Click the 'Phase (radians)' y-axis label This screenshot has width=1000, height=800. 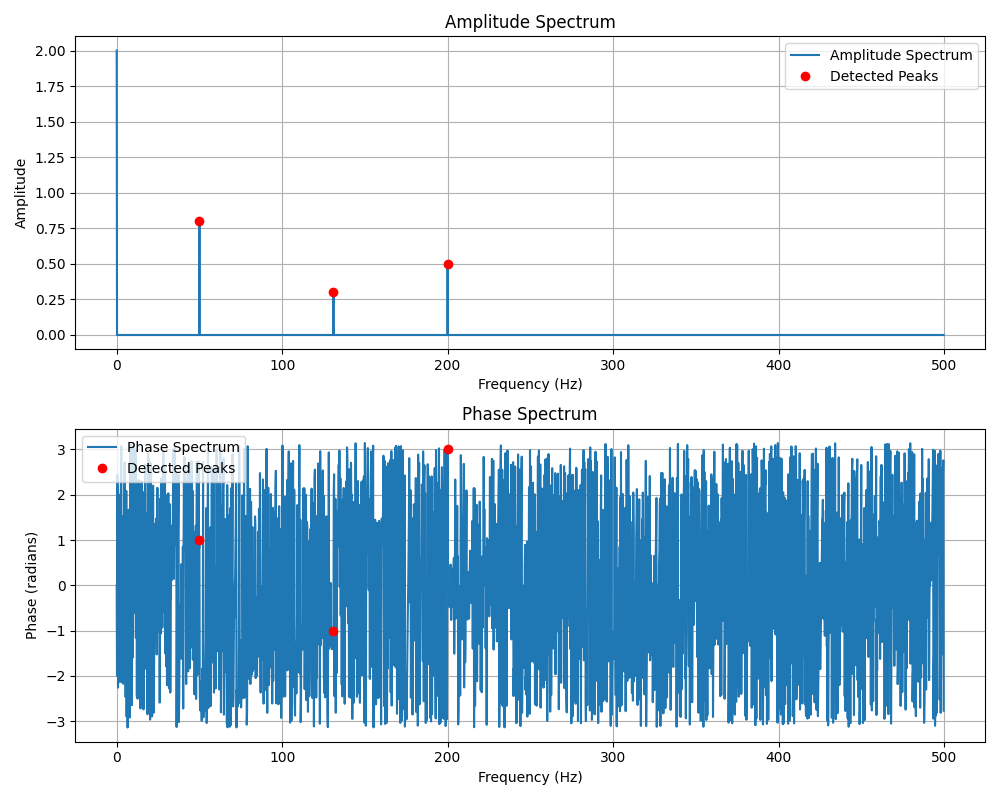[x=31, y=586]
